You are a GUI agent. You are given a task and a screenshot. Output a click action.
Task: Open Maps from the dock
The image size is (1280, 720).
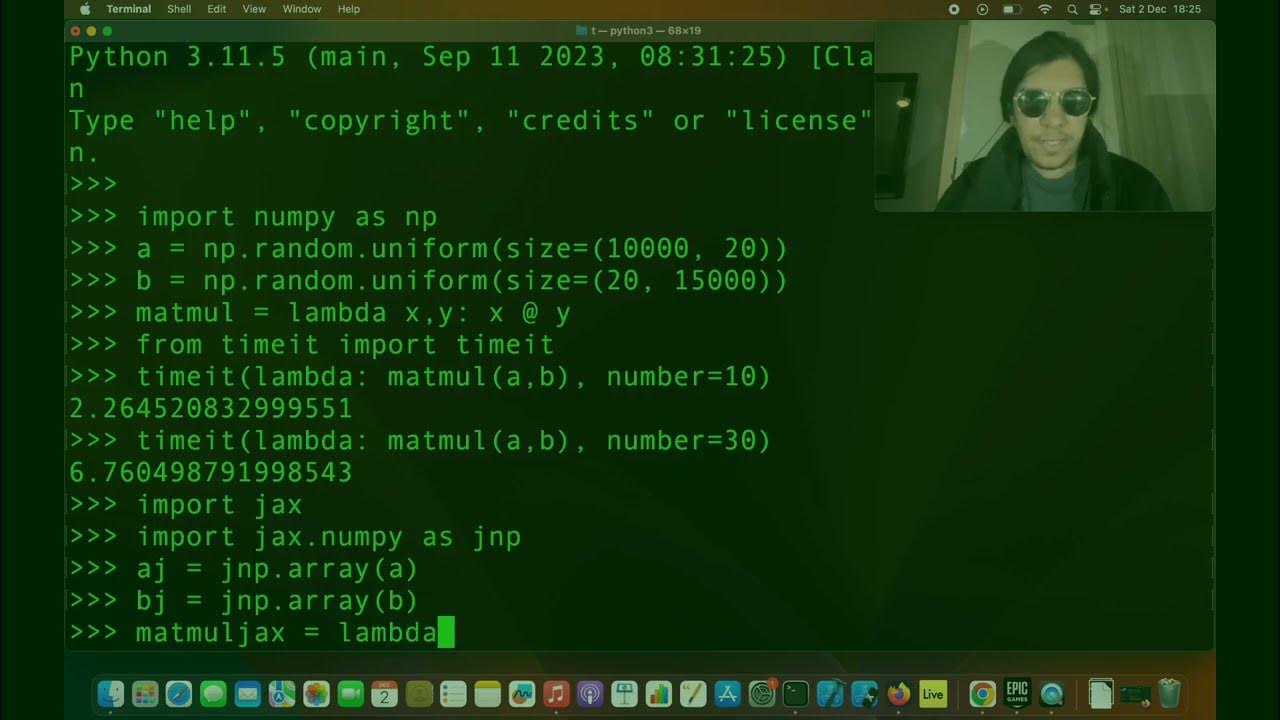coord(282,693)
